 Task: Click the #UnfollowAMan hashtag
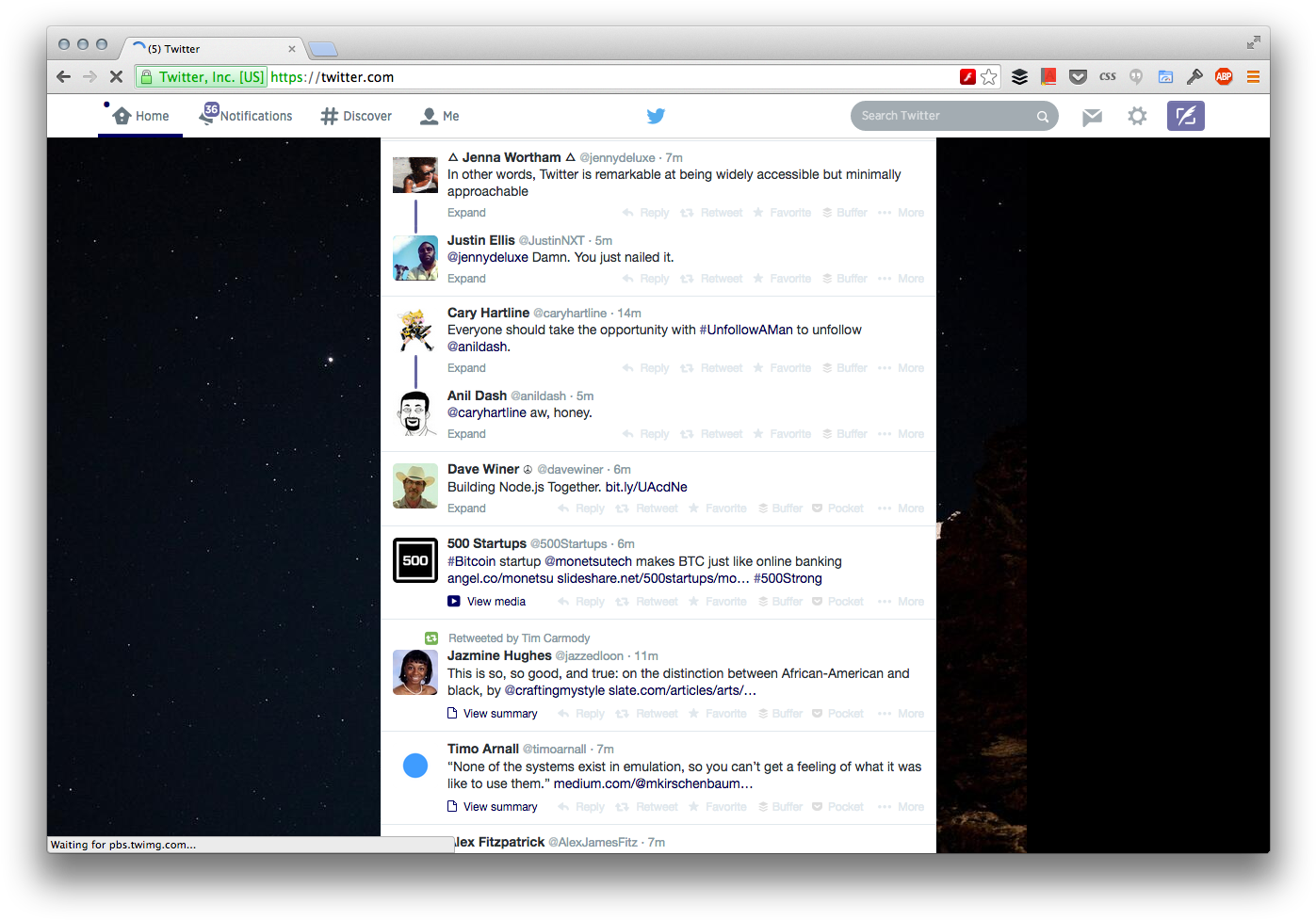click(746, 330)
